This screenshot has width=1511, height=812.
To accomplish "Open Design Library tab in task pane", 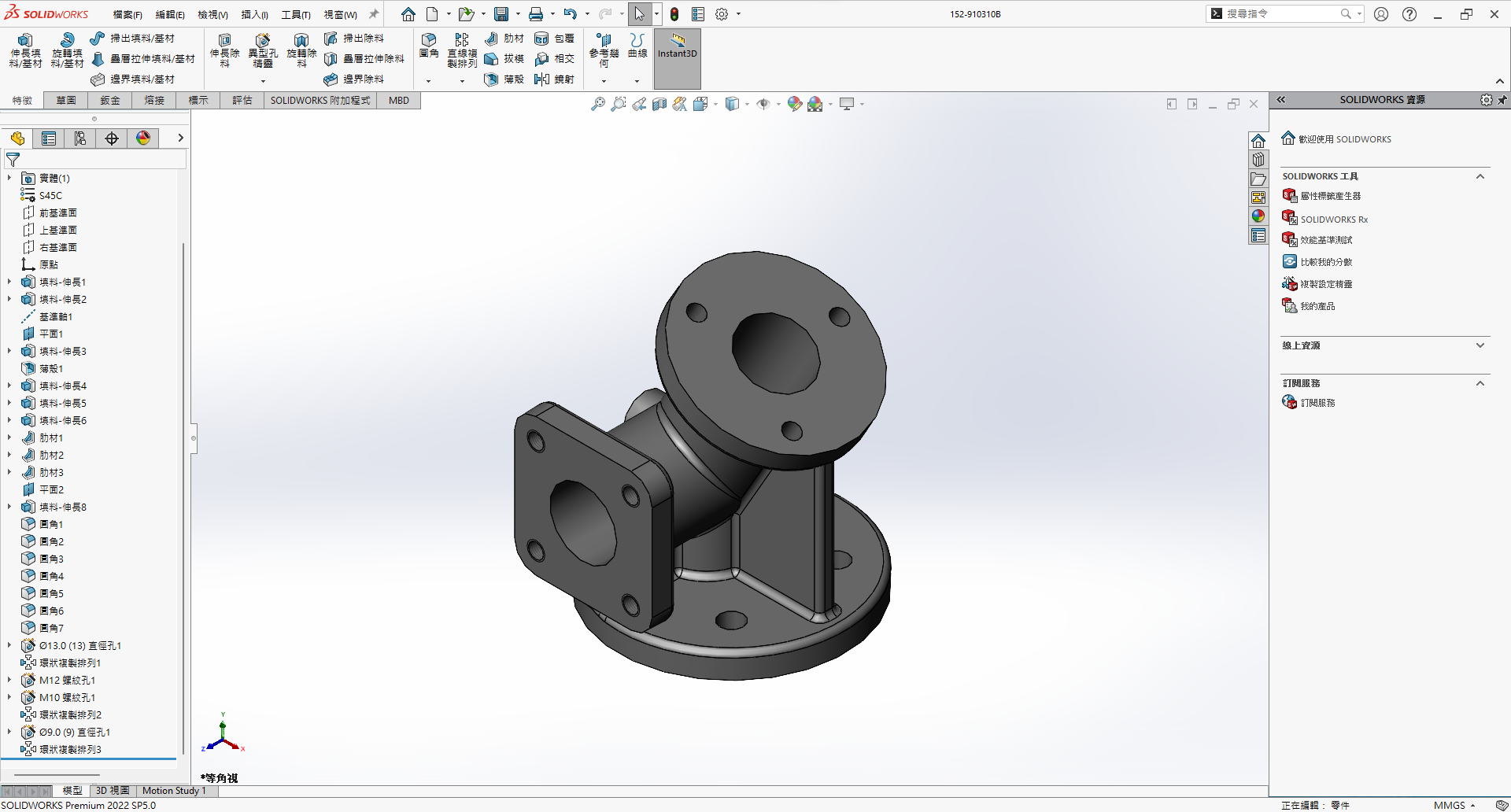I will pyautogui.click(x=1258, y=160).
